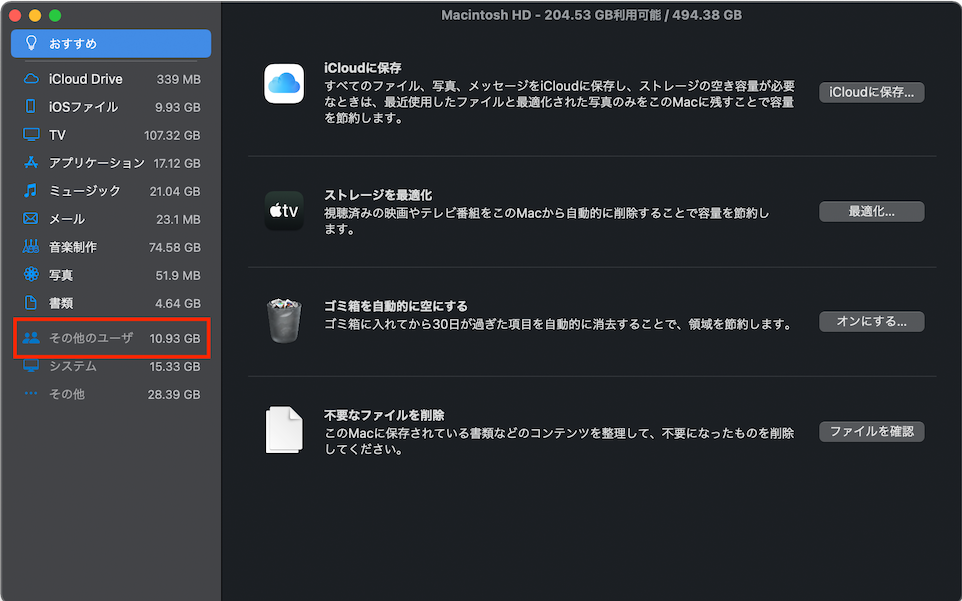The width and height of the screenshot is (962, 601).
Task: Open the アプリケーション category
Action: [x=111, y=163]
